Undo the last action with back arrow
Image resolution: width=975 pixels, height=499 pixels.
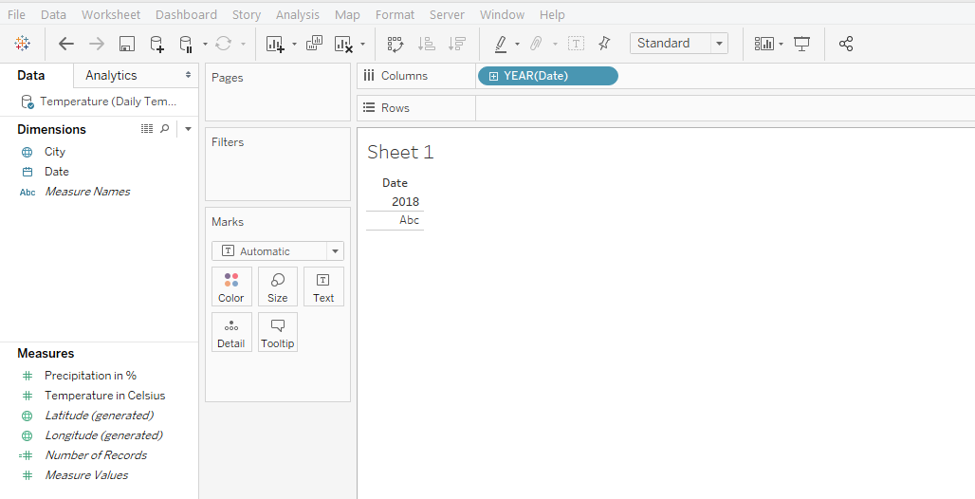click(67, 44)
